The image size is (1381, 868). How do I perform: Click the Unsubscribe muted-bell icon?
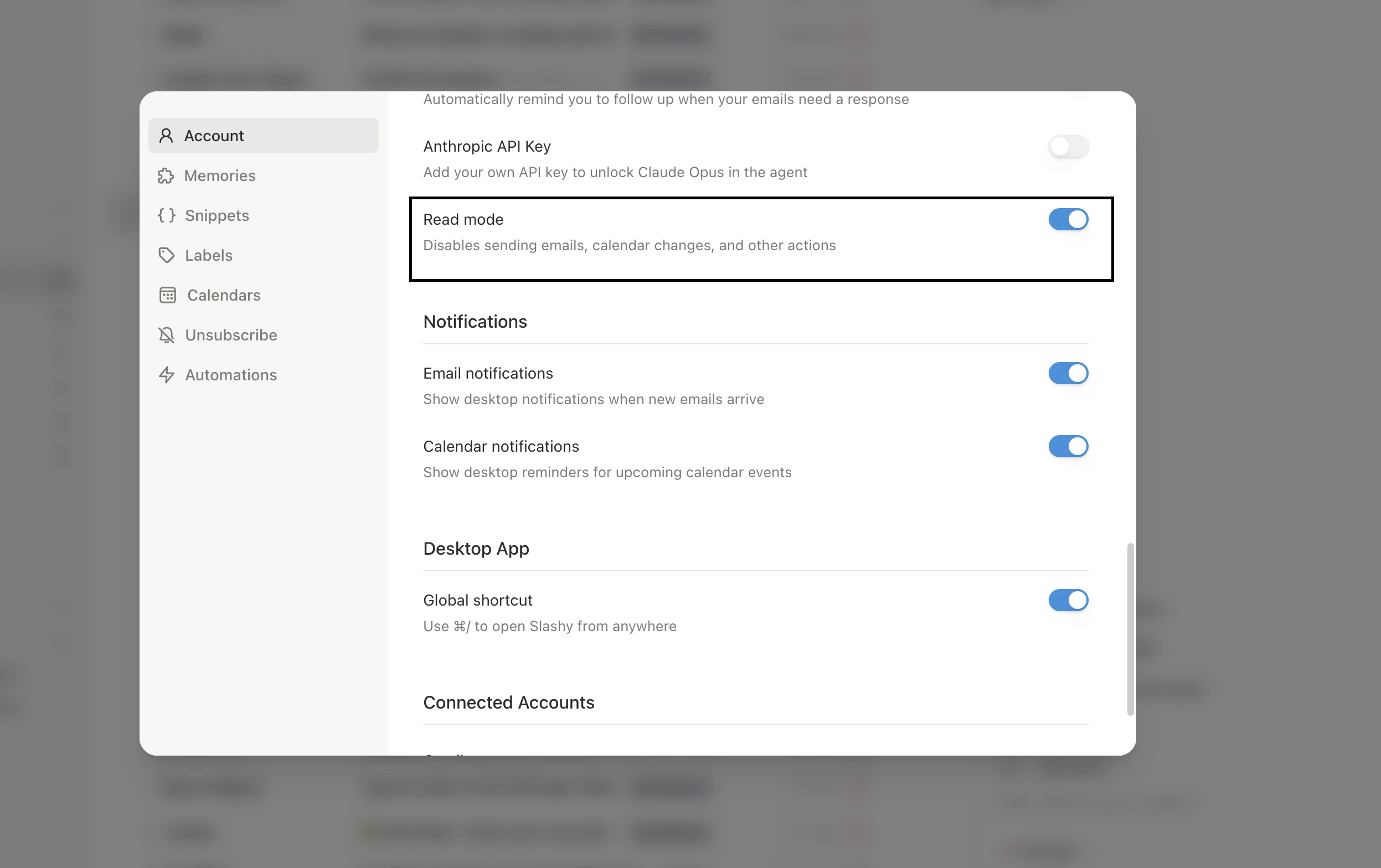click(x=166, y=335)
